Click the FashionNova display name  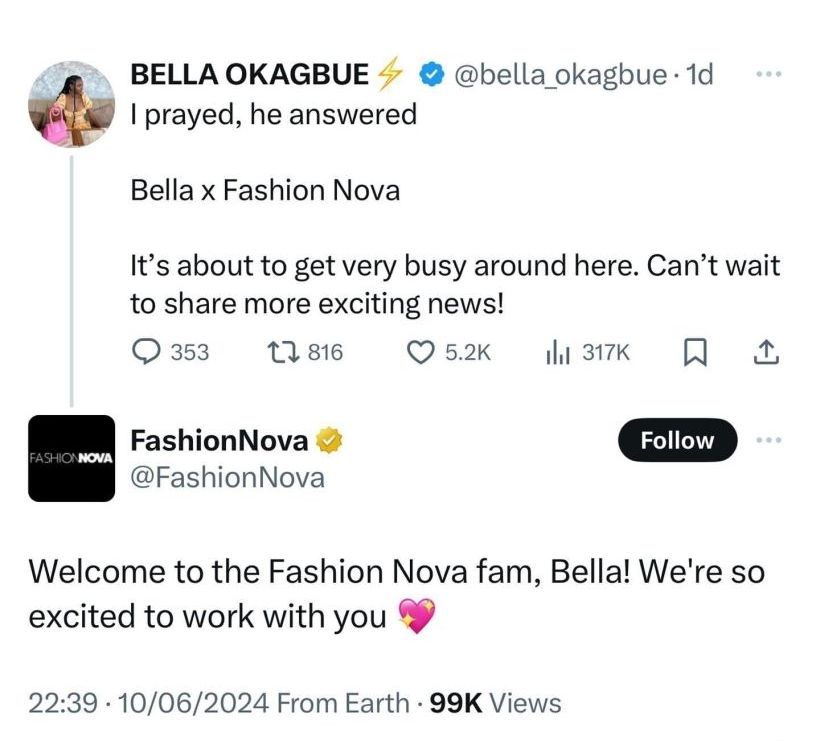[220, 440]
